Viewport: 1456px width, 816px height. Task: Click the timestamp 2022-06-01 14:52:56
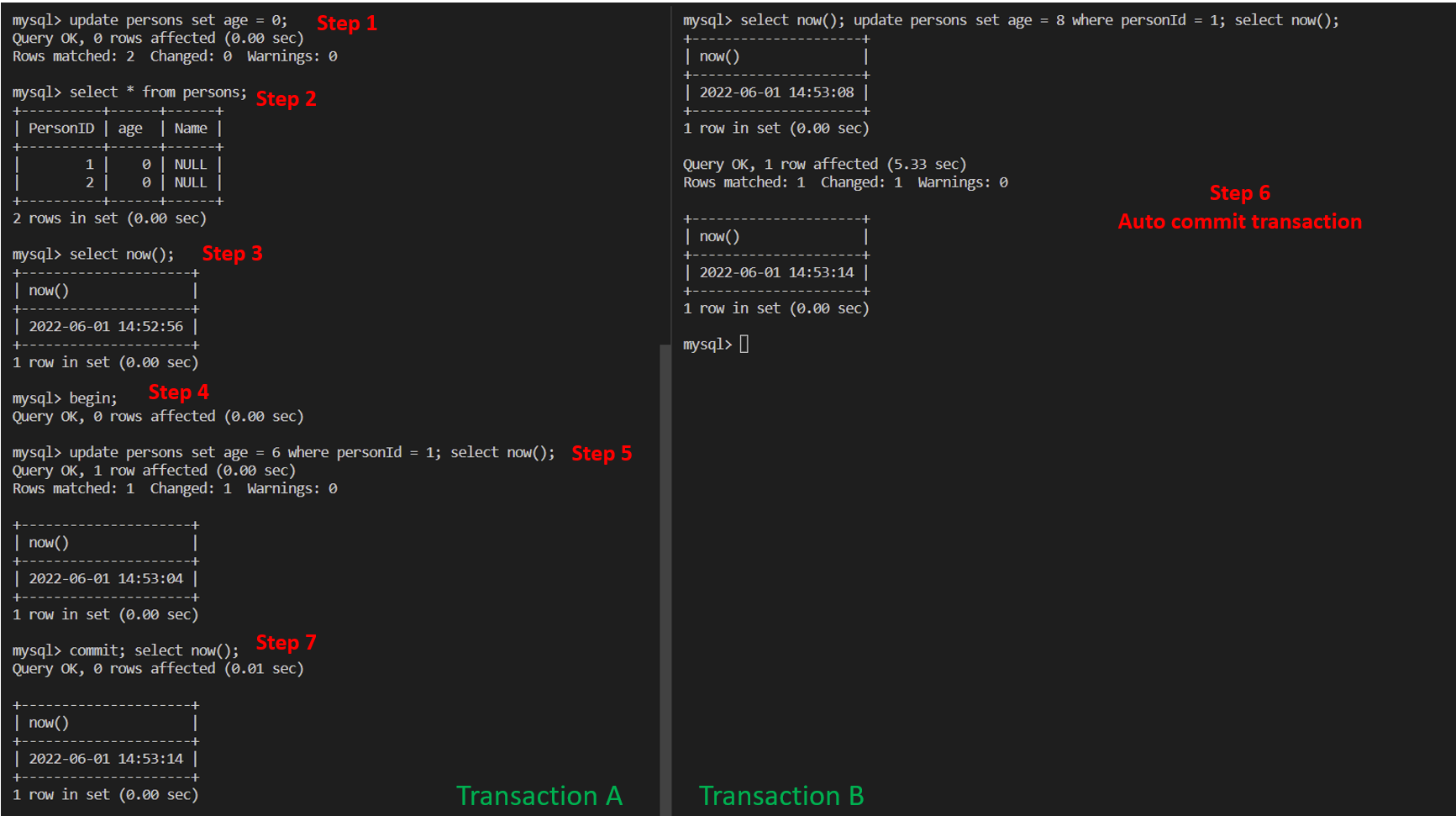[x=106, y=327]
